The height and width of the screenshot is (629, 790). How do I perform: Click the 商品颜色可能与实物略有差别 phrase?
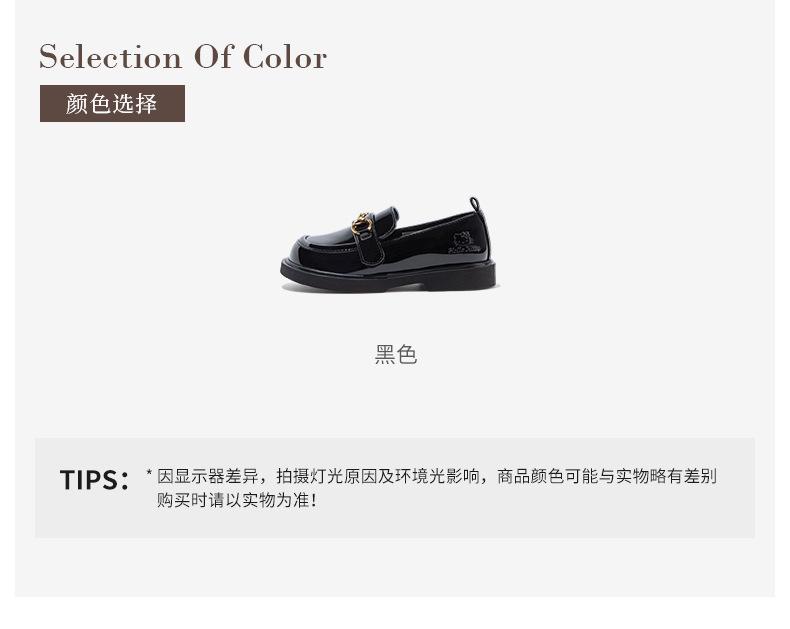pos(607,476)
